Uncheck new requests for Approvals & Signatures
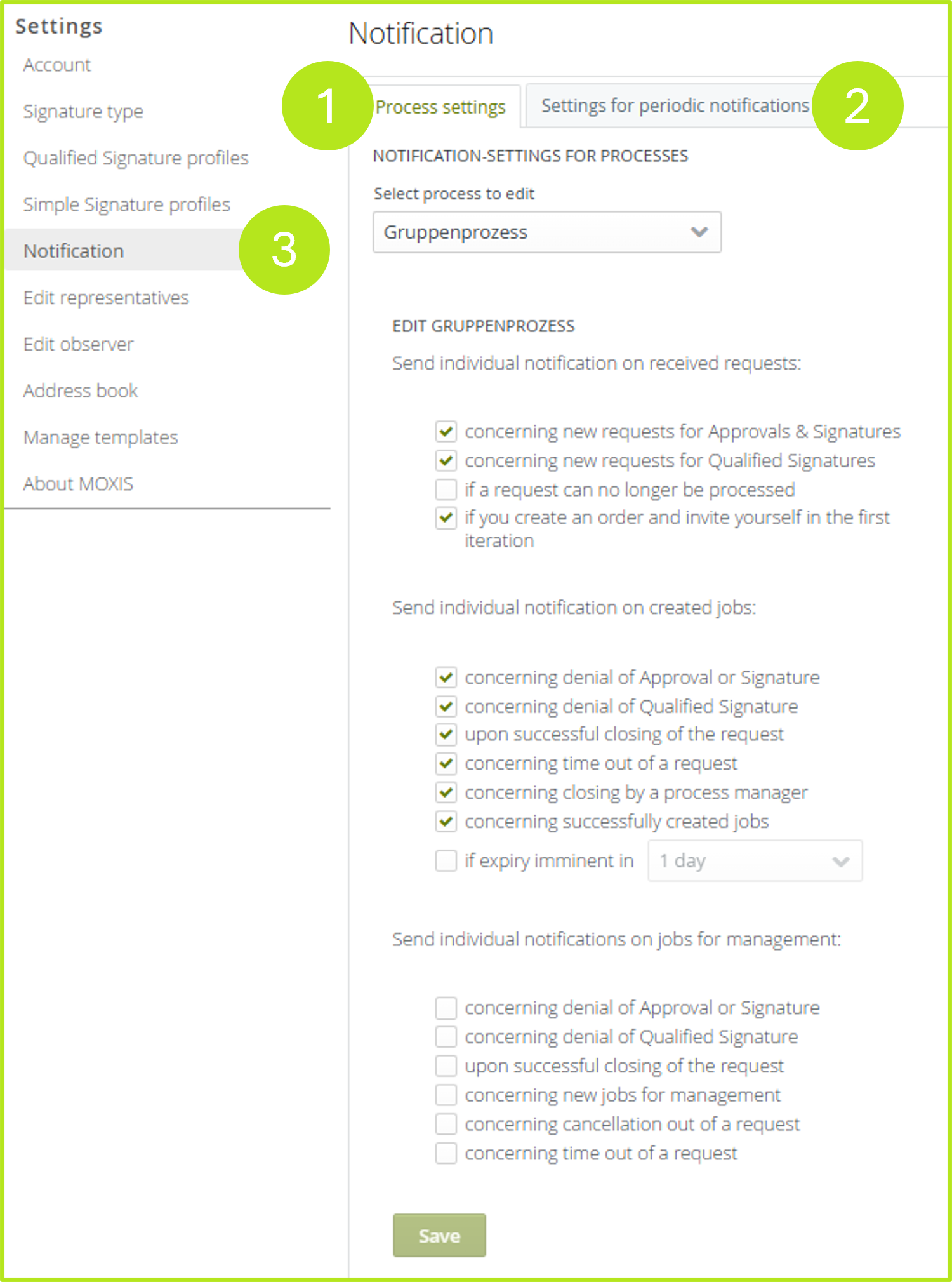Viewport: 952px width, 1282px height. point(446,432)
